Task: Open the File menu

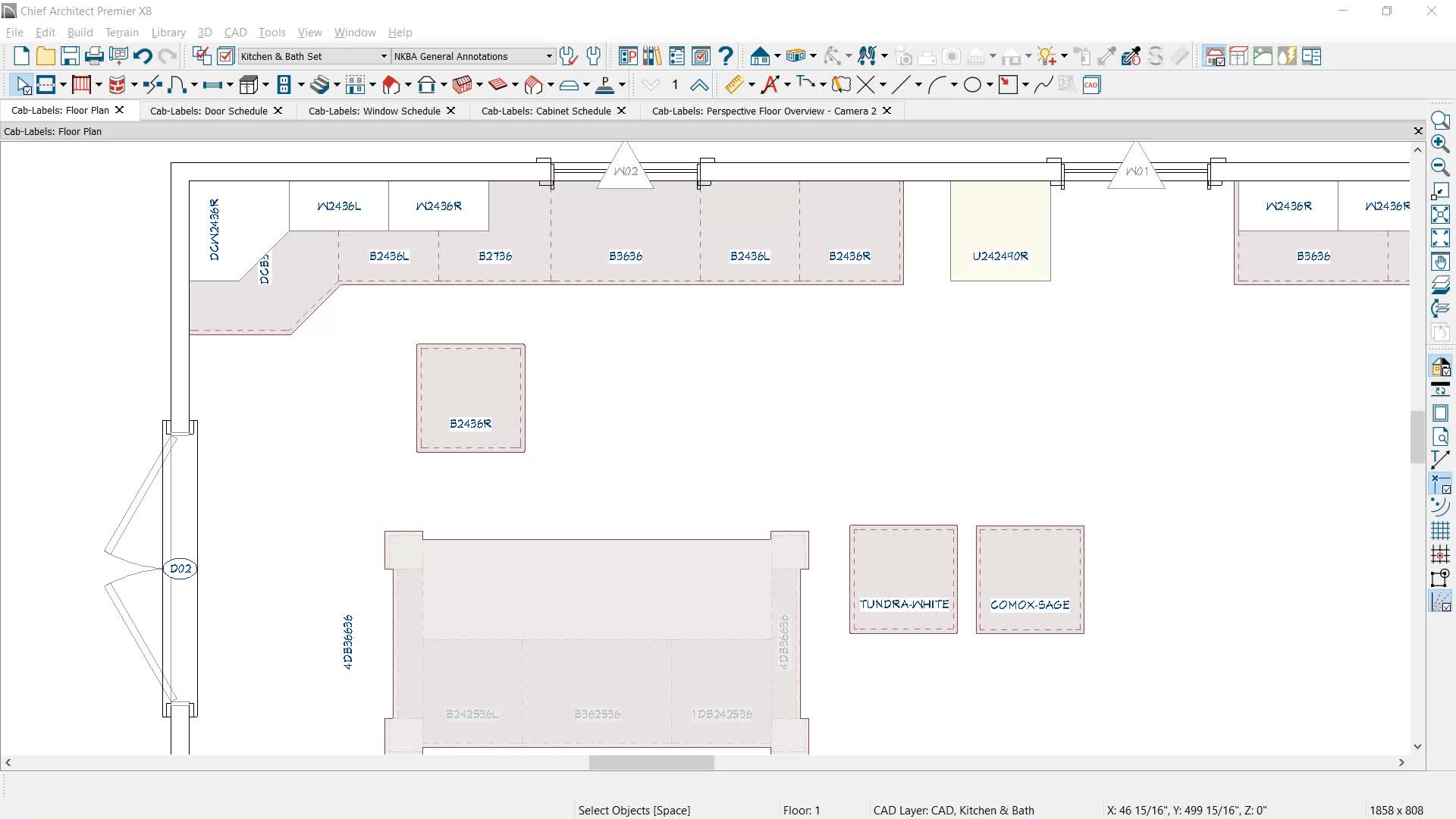Action: tap(14, 33)
